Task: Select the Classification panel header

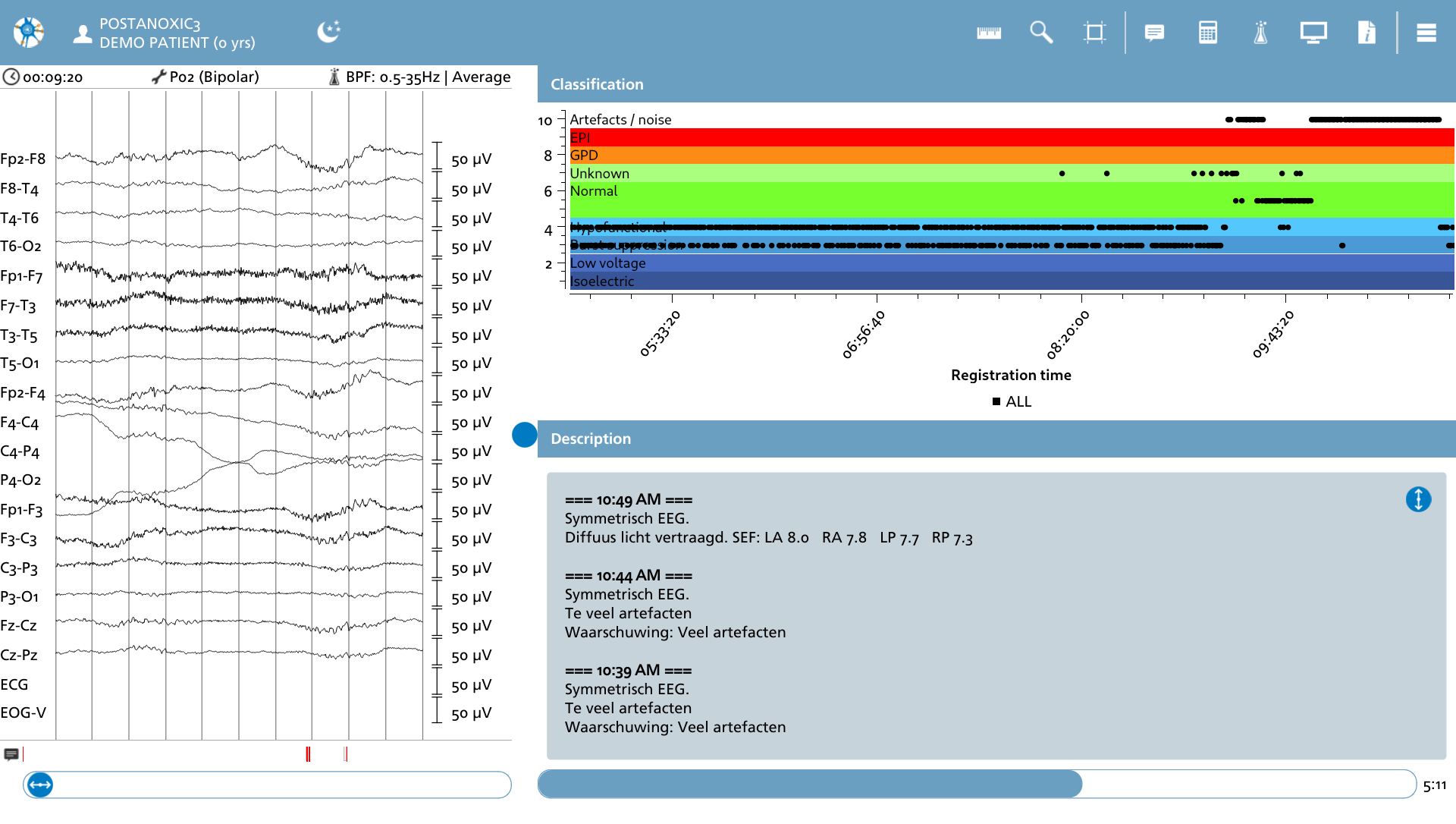Action: tap(996, 84)
